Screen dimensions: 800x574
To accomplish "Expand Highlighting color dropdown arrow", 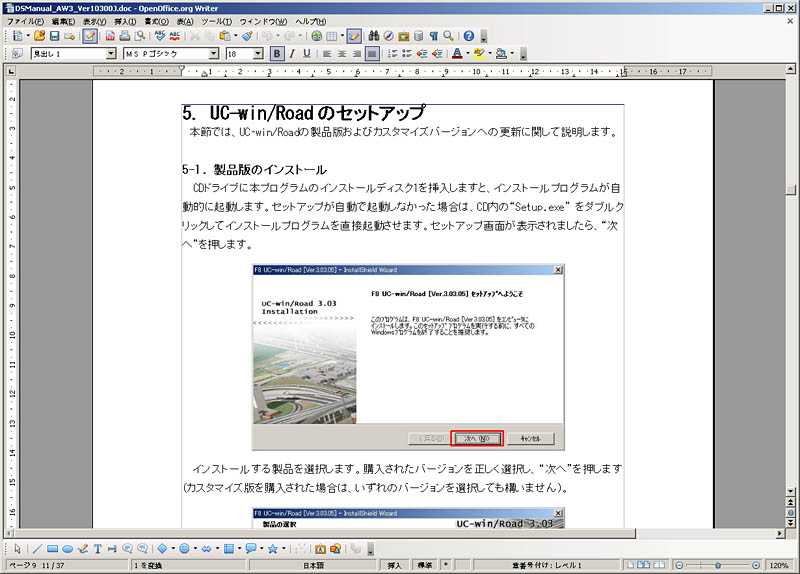I will 489,54.
